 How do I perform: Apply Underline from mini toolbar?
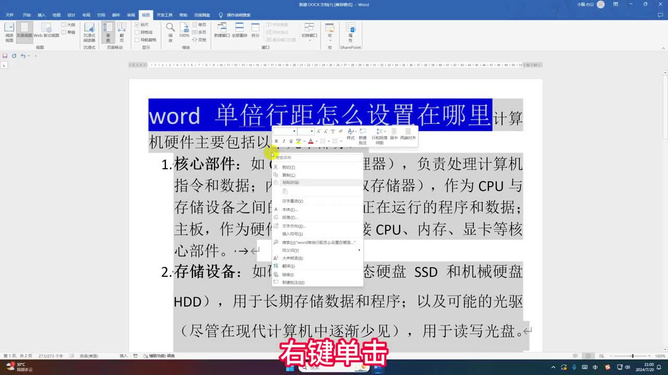pos(291,141)
